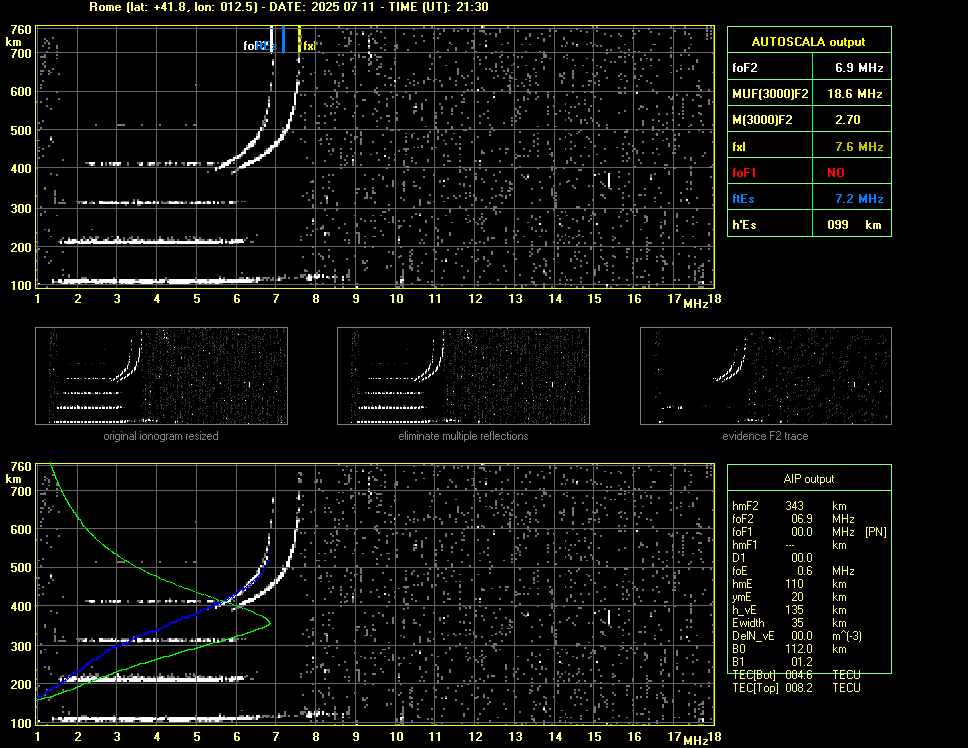Click the 'TEC[Top]' label
This screenshot has height=748, width=968.
[x=755, y=688]
